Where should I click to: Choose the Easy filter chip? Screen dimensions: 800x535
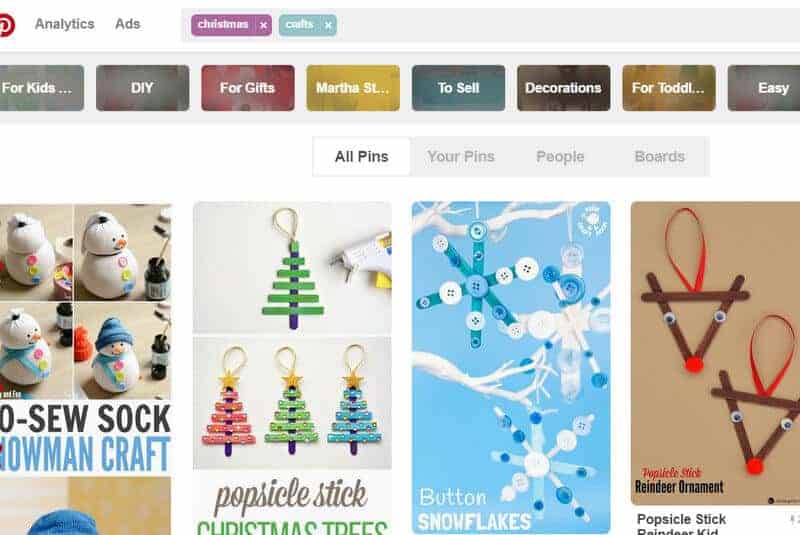764,88
